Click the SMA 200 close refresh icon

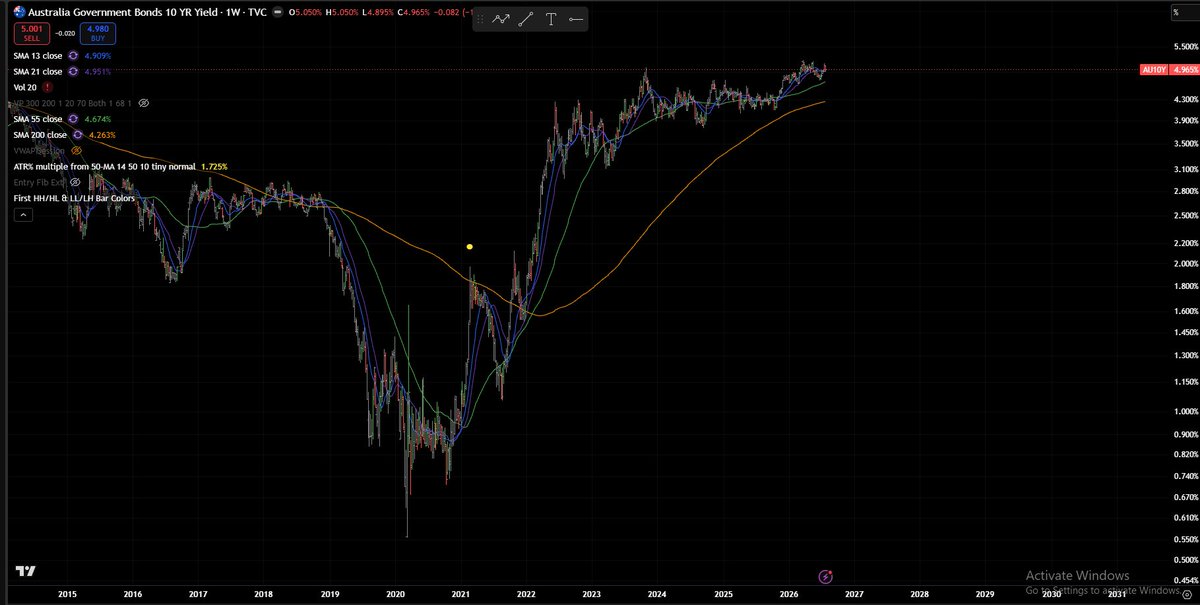point(78,135)
